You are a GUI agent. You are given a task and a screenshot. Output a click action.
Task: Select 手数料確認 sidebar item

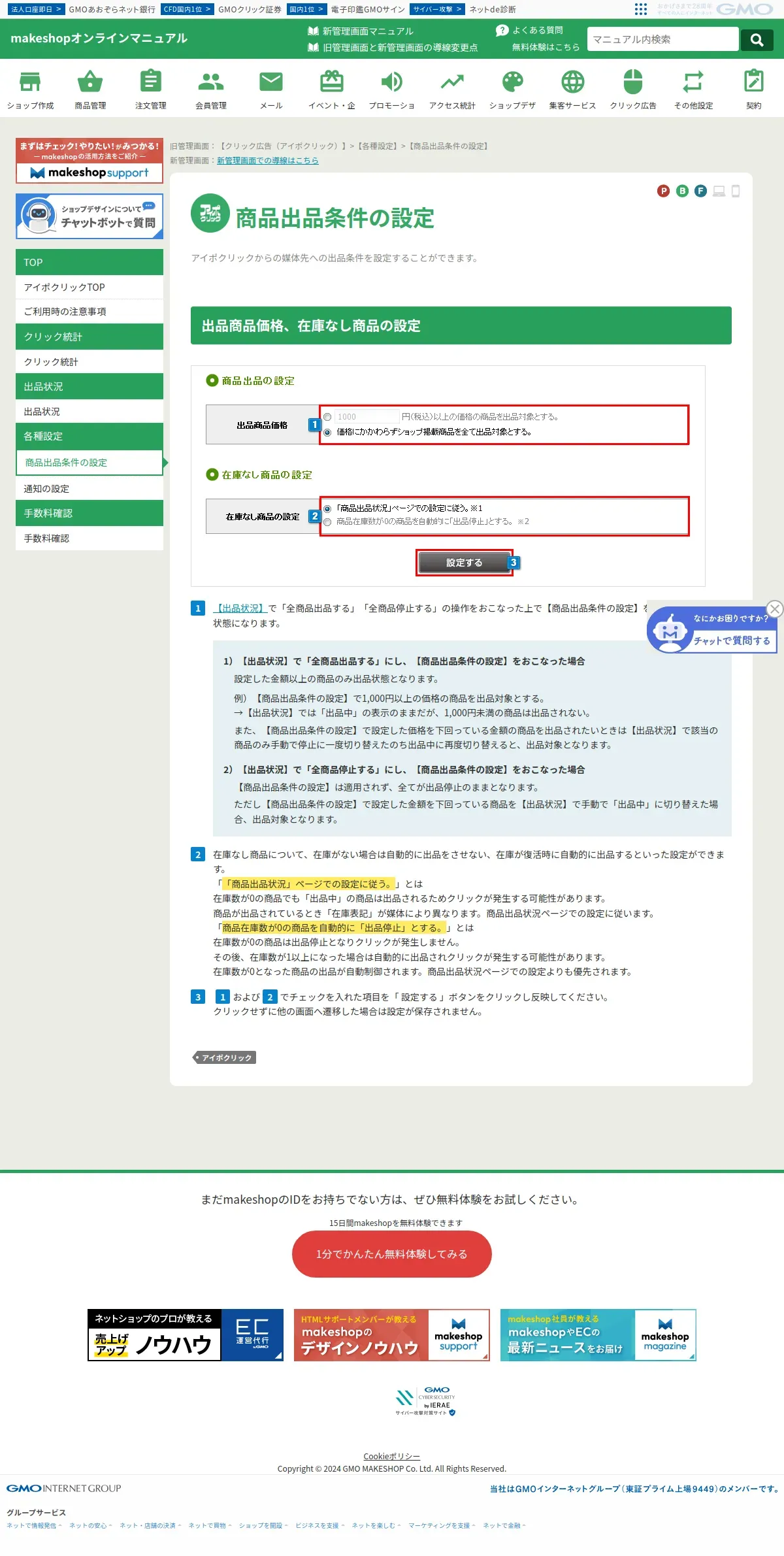pyautogui.click(x=90, y=538)
